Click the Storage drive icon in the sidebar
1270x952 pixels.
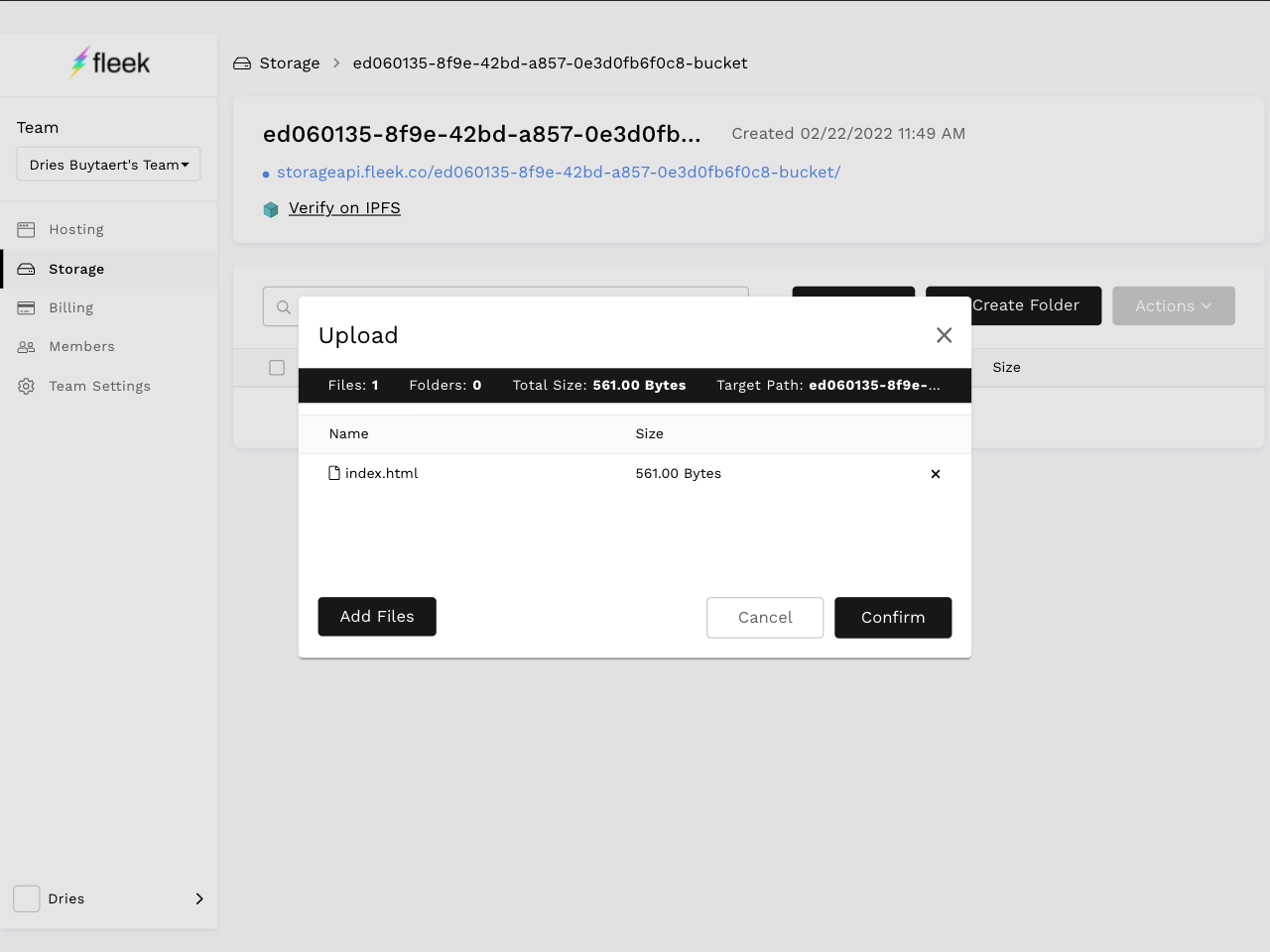point(26,269)
